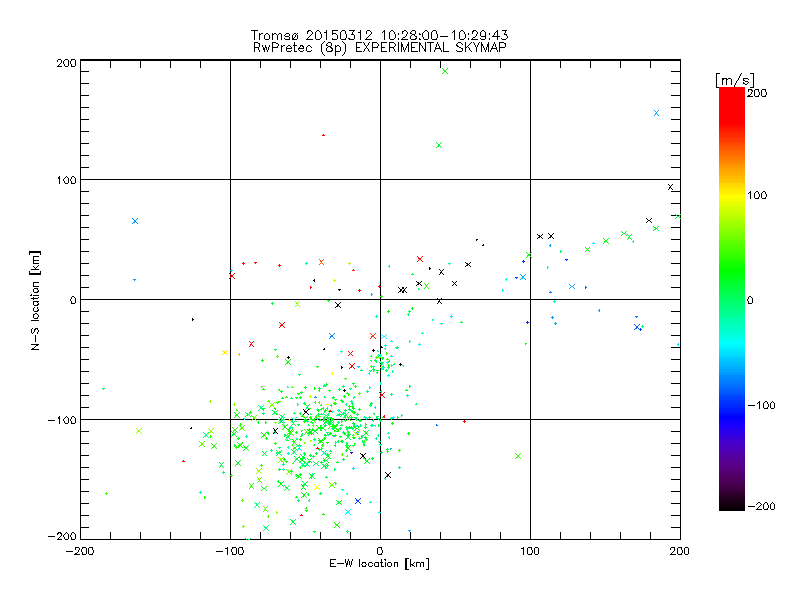Select the "N-S location [km]" axis label
Screen dimensions: 800x600
click(x=35, y=300)
